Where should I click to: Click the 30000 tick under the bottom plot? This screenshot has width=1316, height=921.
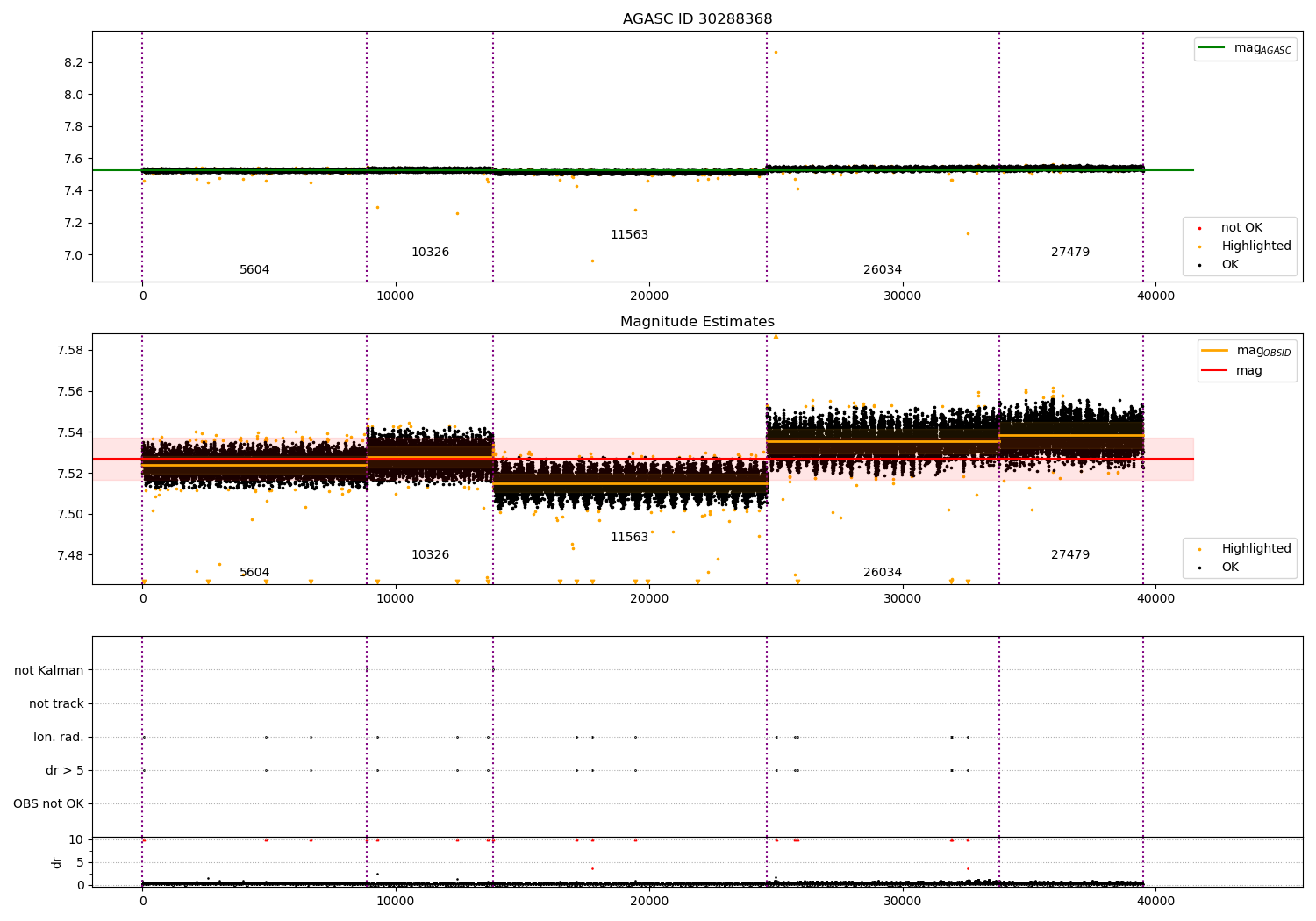903,901
